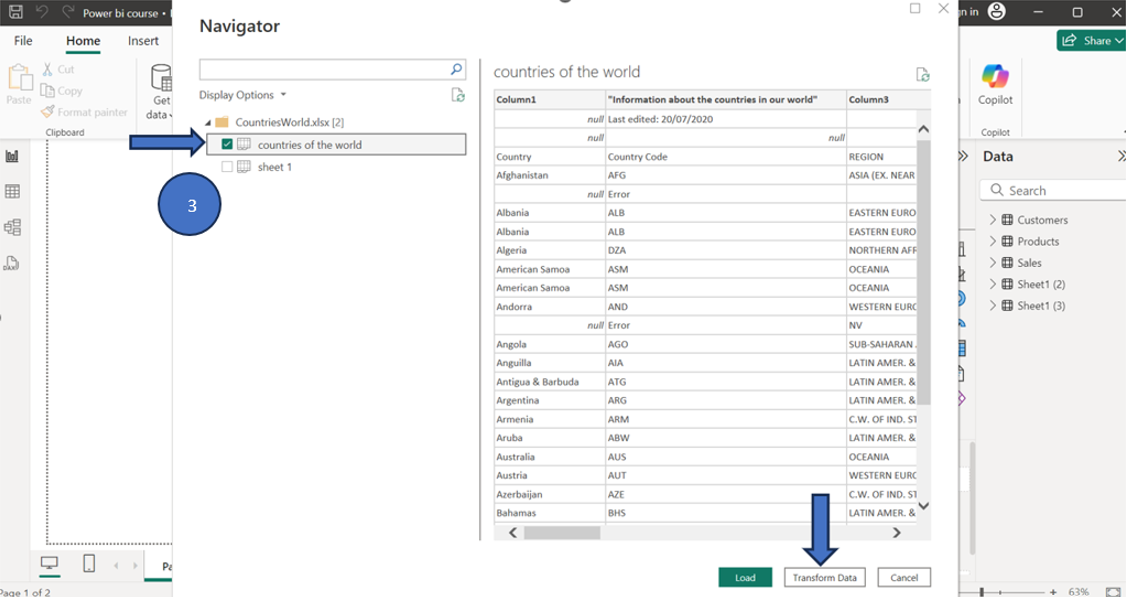Open the DAX query view

[x=12, y=262]
